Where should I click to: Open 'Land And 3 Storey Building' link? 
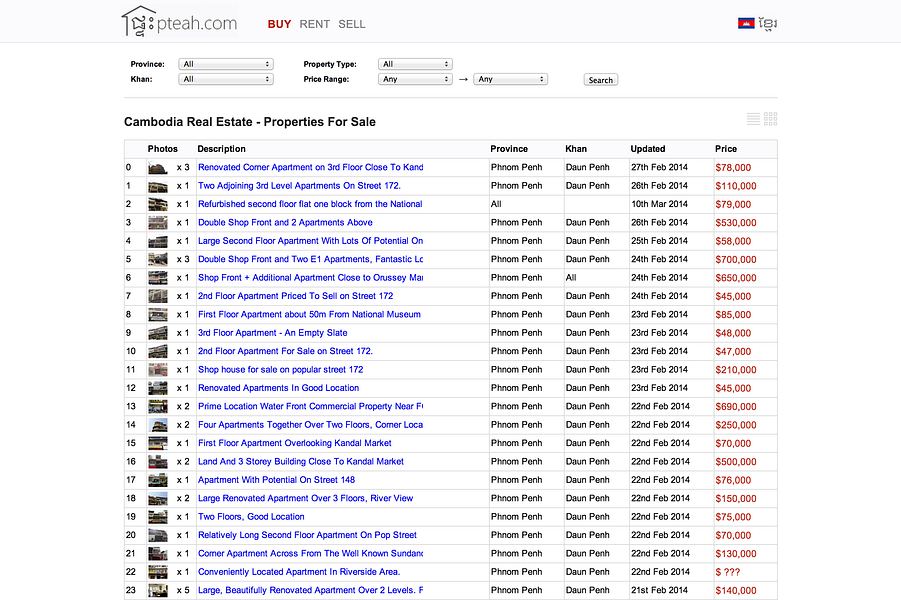point(301,461)
